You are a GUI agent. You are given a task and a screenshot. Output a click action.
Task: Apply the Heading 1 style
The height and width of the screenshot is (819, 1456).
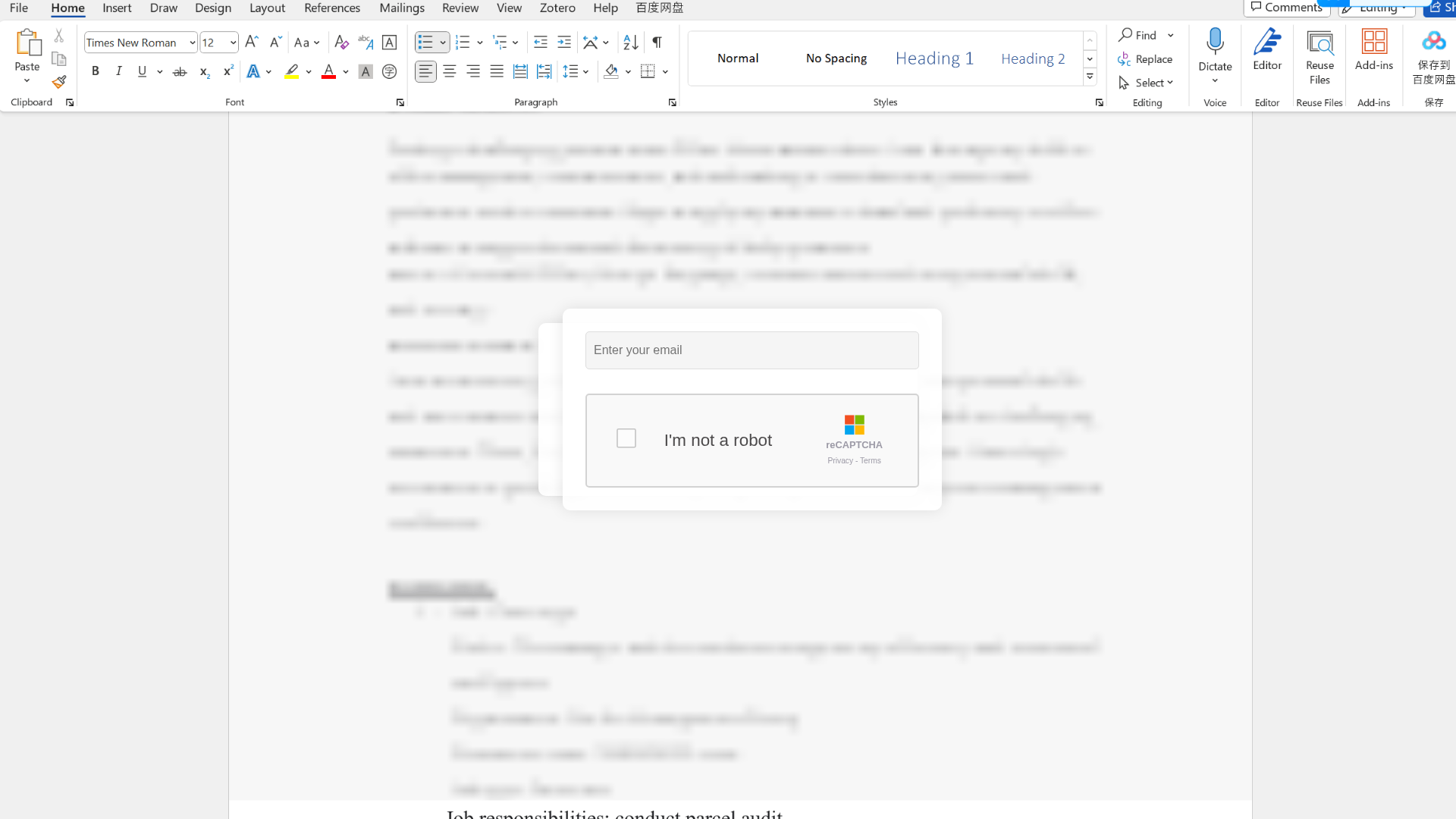pyautogui.click(x=934, y=58)
